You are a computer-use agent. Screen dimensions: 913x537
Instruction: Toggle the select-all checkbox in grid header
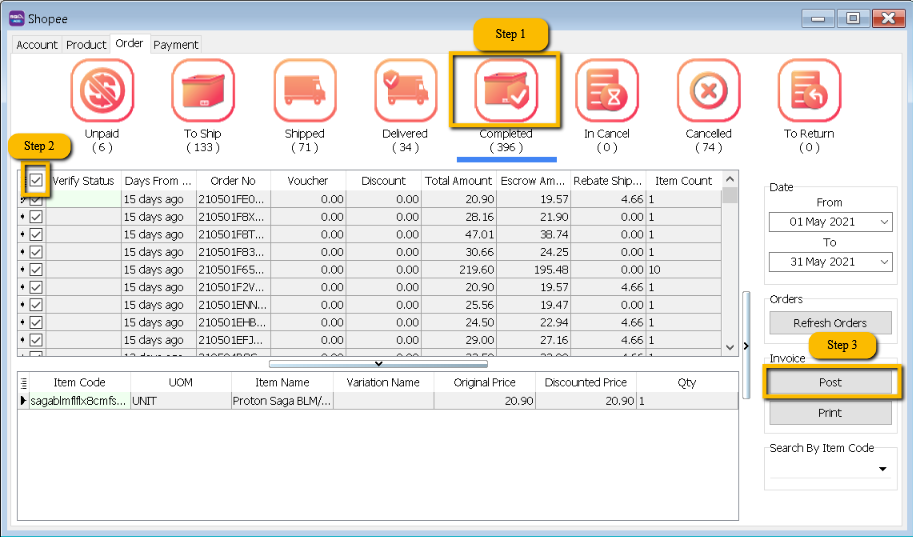(36, 181)
